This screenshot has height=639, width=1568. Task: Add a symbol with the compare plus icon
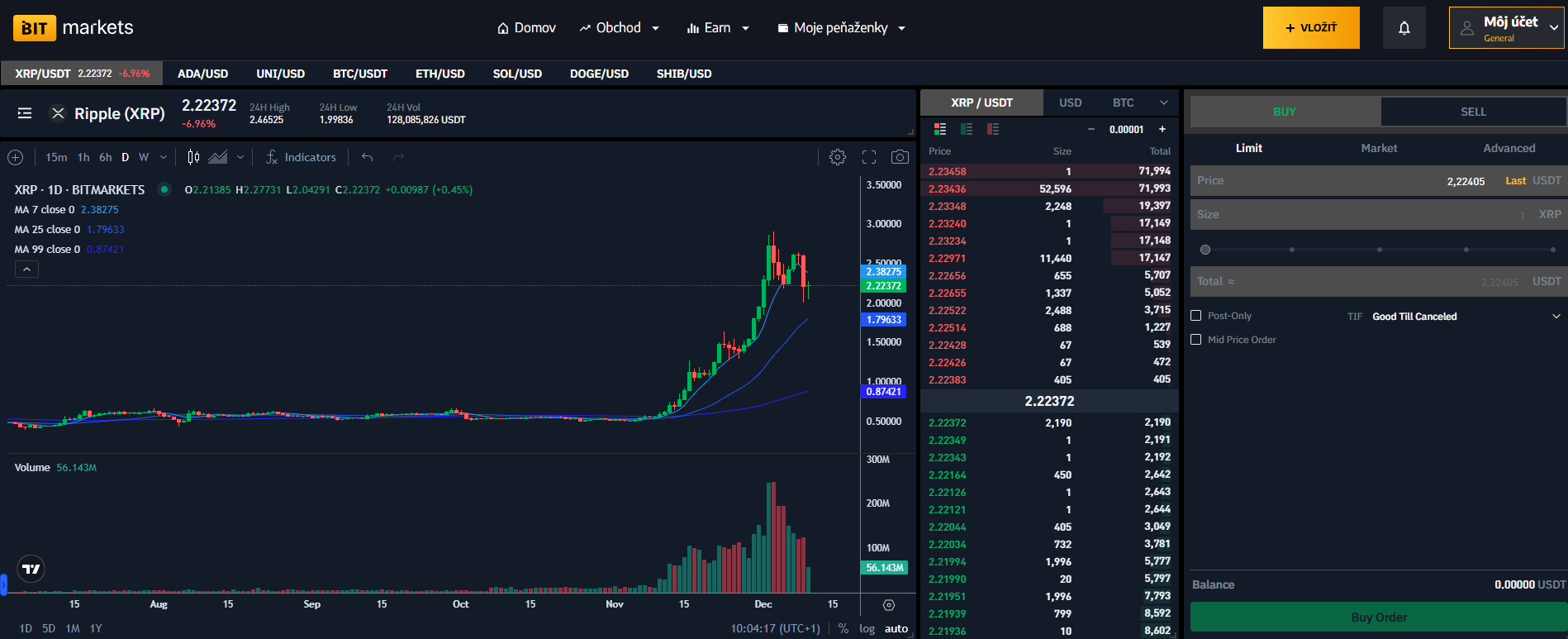click(x=15, y=157)
